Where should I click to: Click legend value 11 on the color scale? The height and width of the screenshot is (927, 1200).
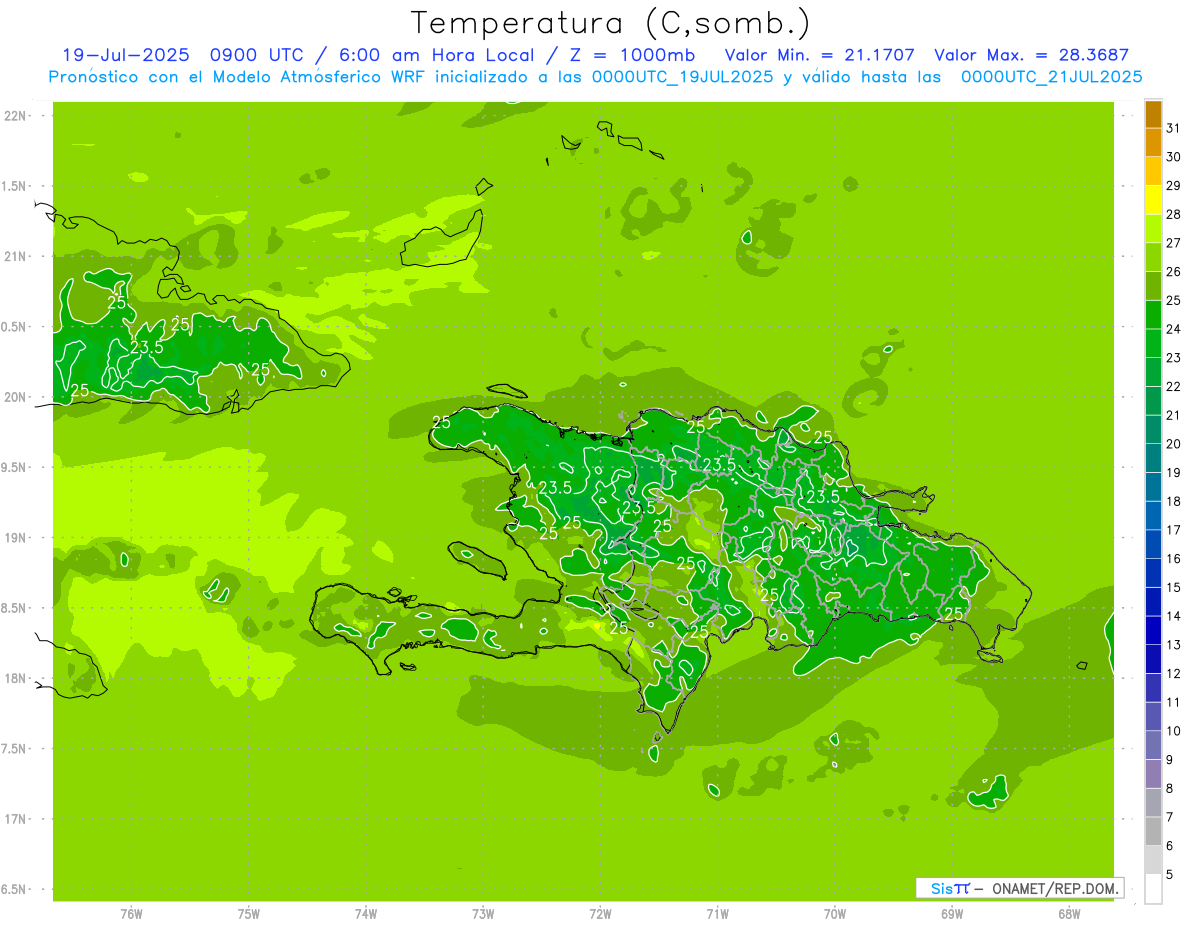click(x=1173, y=702)
